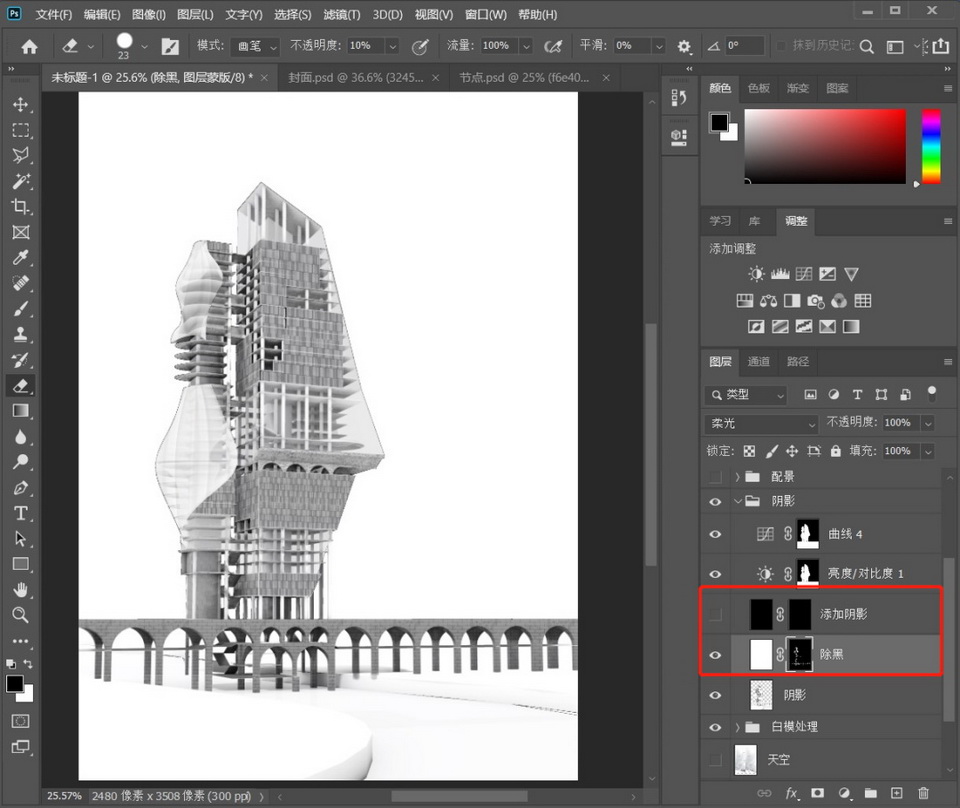Click the Brightness/Contrast adjustment icon
This screenshot has width=960, height=808.
click(x=756, y=274)
